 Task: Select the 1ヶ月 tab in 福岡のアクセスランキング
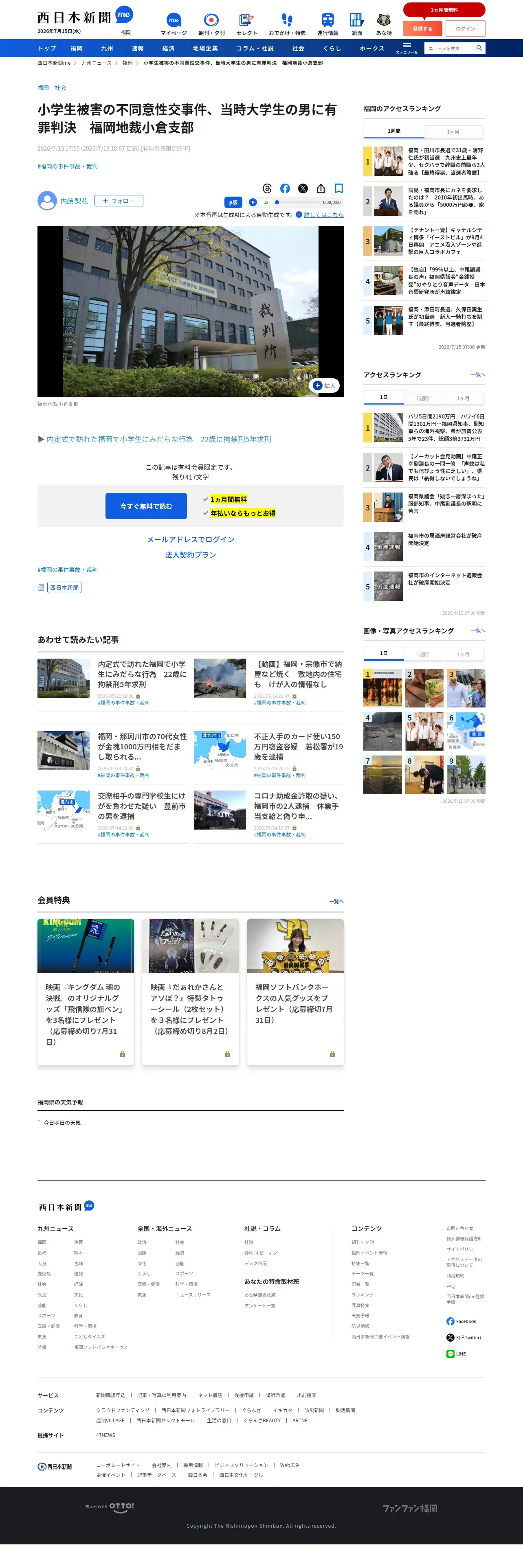click(x=453, y=132)
